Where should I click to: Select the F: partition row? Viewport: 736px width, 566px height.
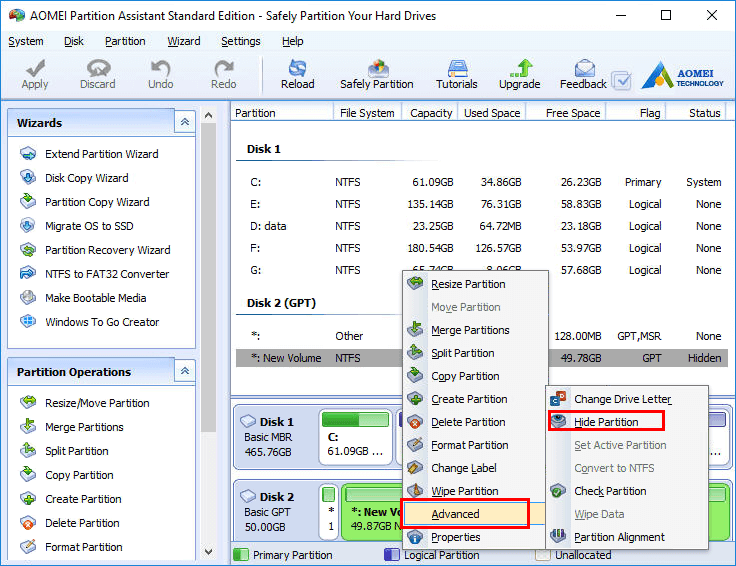pos(482,248)
